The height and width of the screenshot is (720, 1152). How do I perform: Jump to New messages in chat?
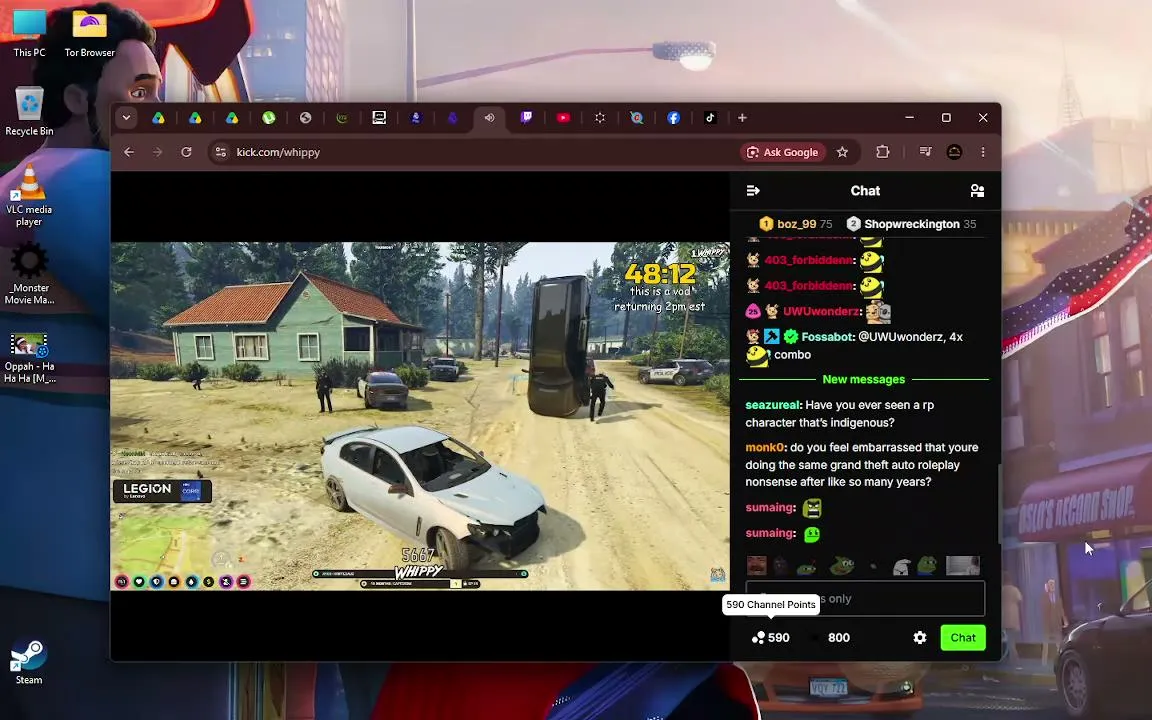pos(863,380)
